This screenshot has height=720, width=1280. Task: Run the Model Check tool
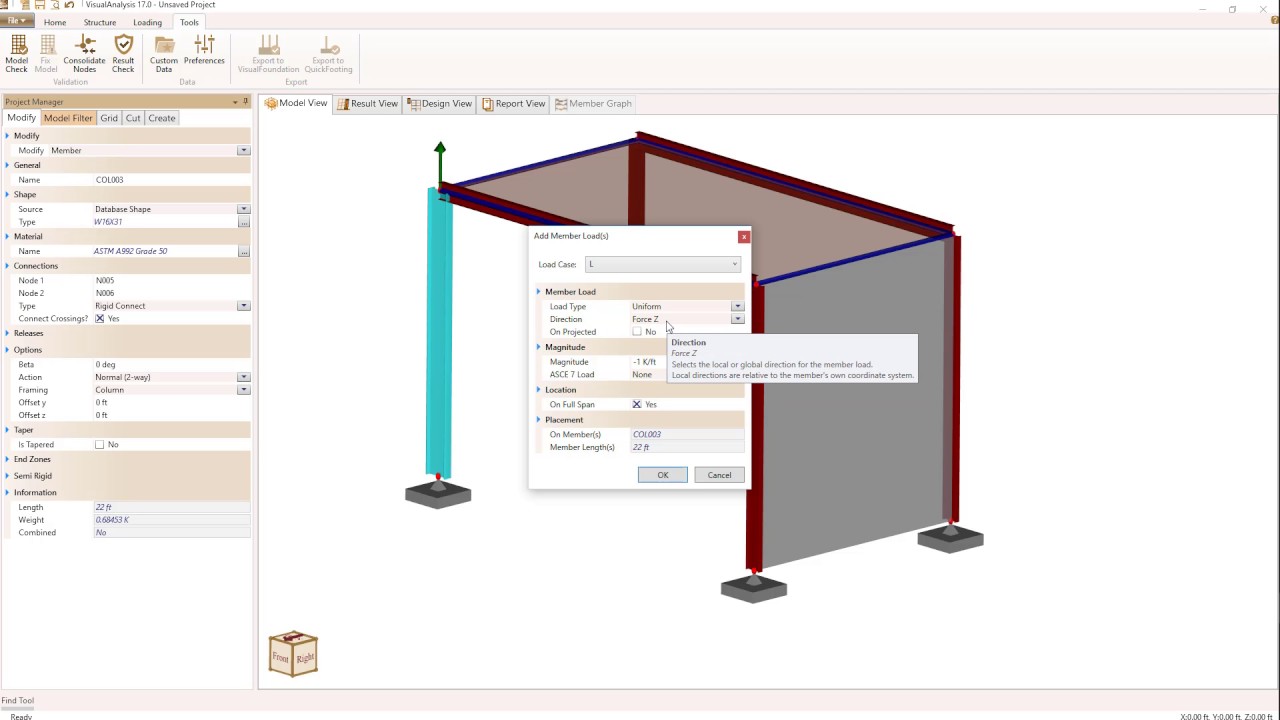pyautogui.click(x=17, y=54)
